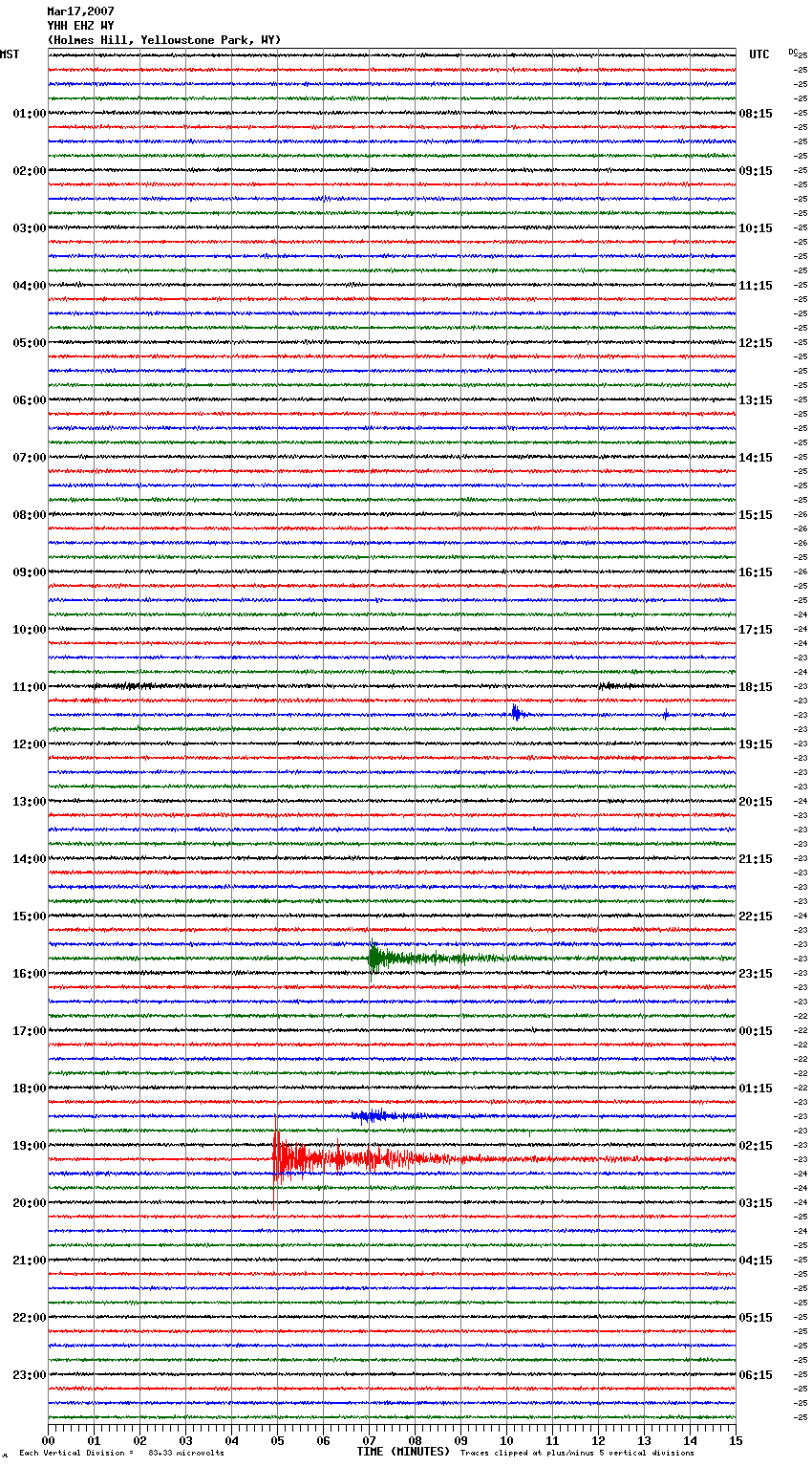Click the 04:15 UTC time label

[756, 1261]
